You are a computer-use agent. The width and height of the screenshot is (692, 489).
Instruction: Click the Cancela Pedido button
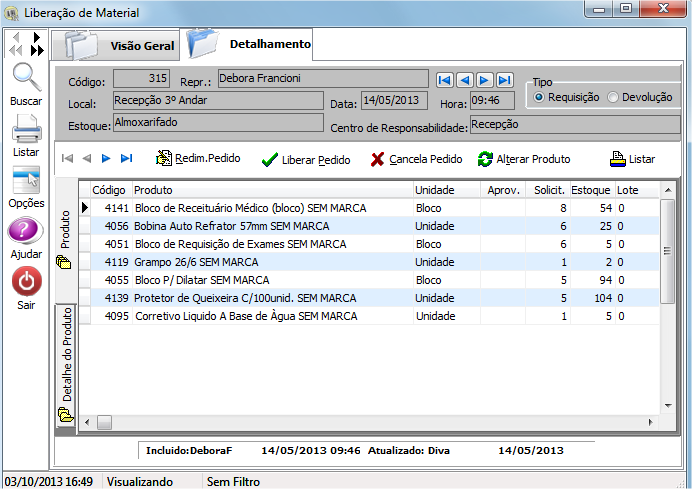point(416,160)
